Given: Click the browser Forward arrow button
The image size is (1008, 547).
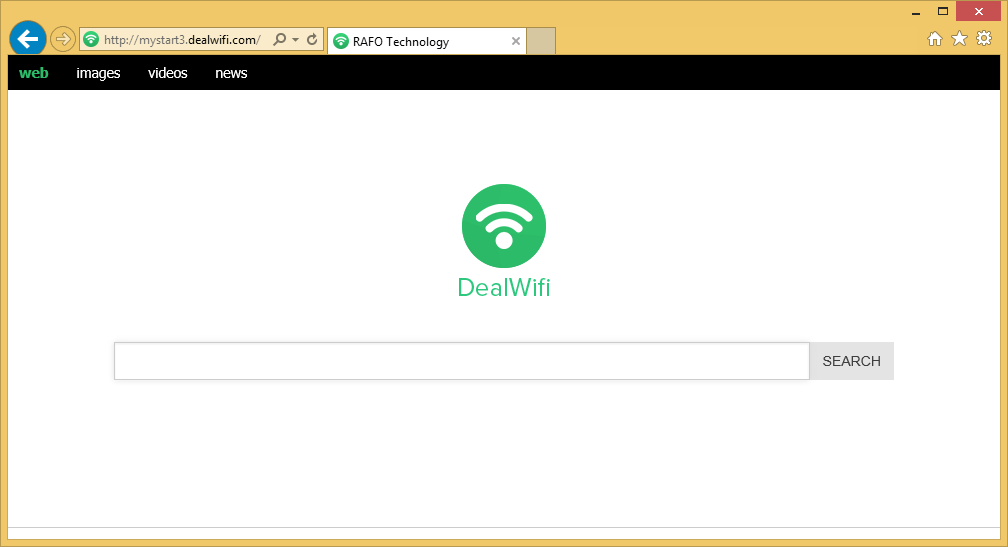Looking at the screenshot, I should (x=62, y=40).
